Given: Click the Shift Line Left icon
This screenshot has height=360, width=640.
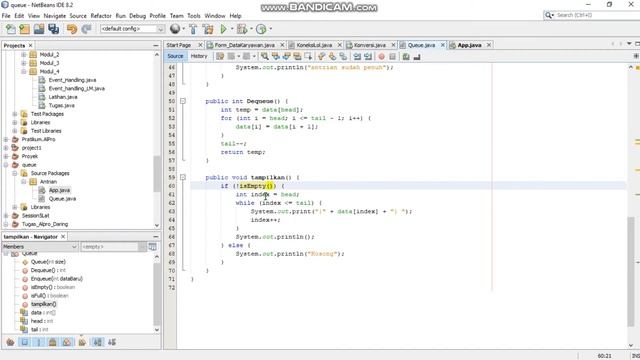Looking at the screenshot, I should tap(357, 56).
